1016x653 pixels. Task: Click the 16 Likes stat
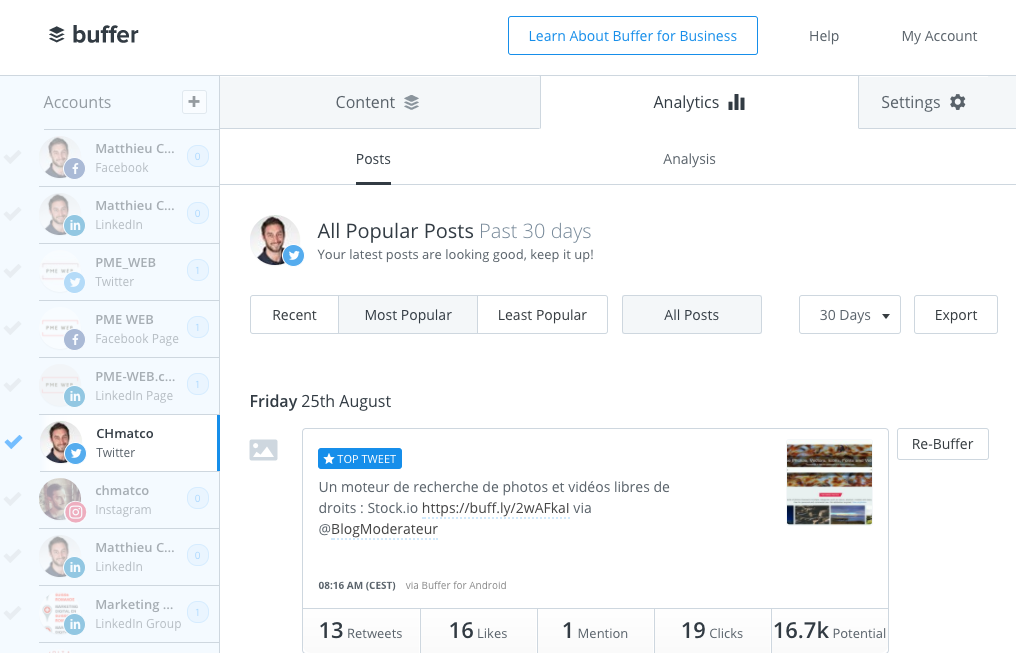(x=479, y=631)
